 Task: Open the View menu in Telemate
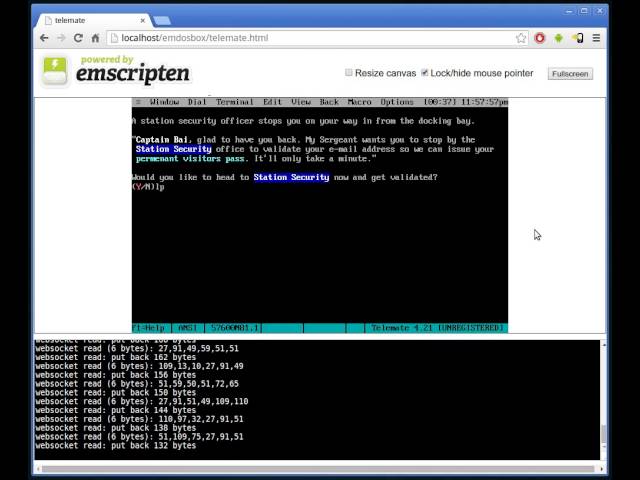click(301, 102)
